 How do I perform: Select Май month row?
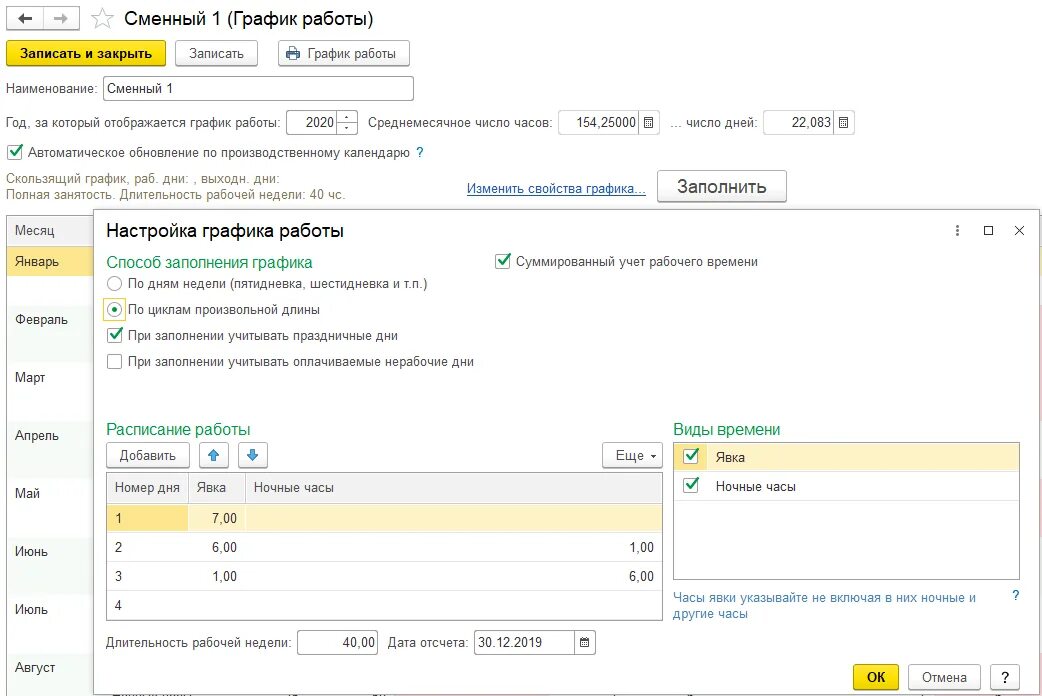[x=50, y=493]
